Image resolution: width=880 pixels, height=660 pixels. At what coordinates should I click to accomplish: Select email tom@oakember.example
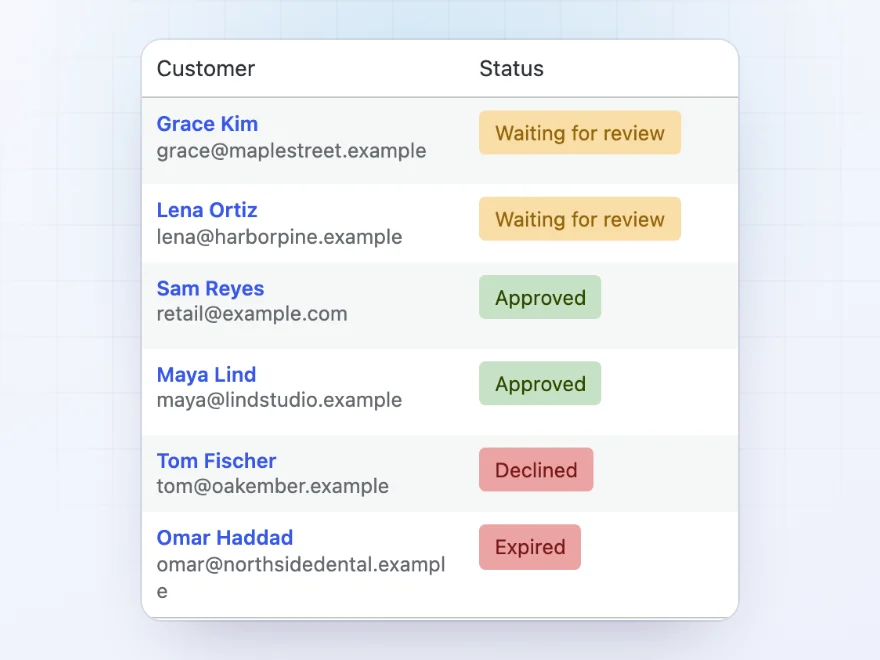click(x=272, y=486)
